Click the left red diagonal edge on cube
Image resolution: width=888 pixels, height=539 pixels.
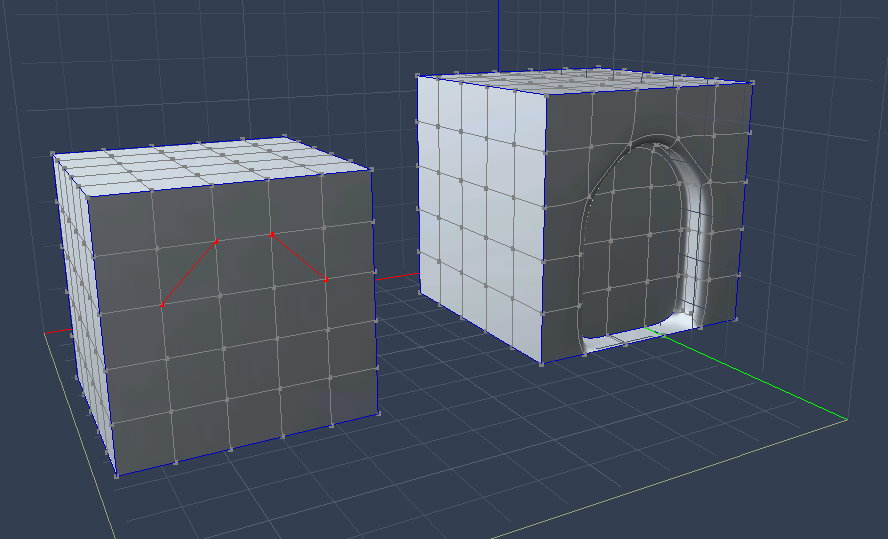pyautogui.click(x=189, y=273)
